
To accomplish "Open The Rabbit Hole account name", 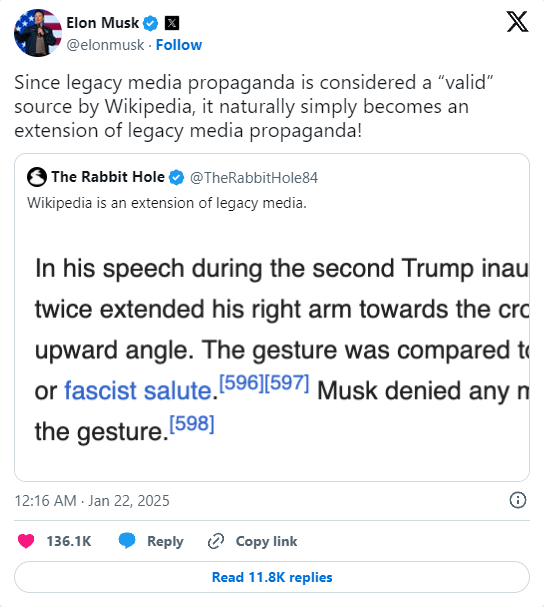I will coord(108,177).
